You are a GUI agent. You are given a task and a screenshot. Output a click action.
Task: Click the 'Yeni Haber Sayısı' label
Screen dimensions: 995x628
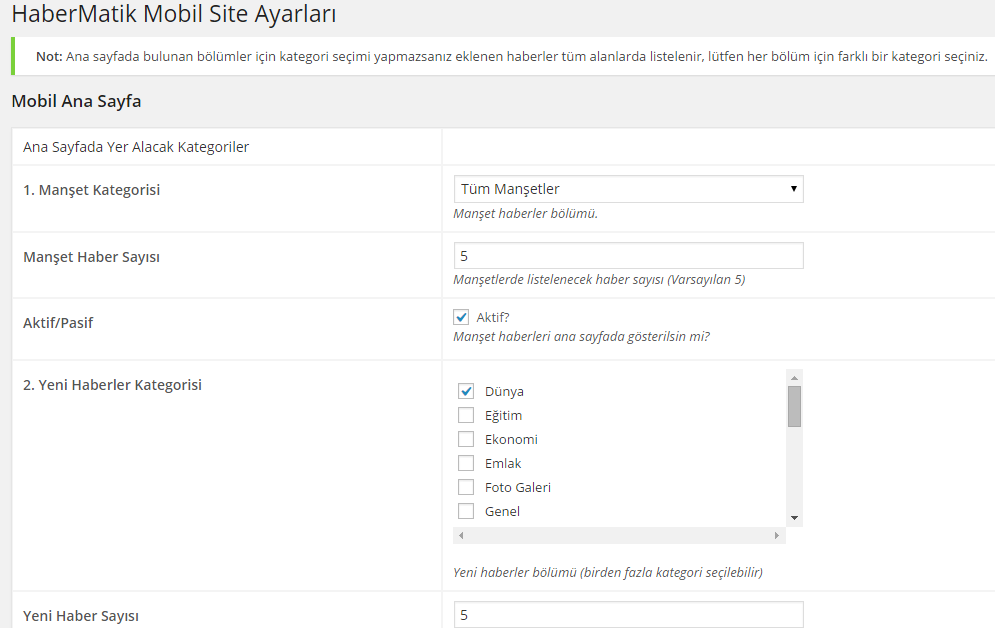click(x=81, y=616)
